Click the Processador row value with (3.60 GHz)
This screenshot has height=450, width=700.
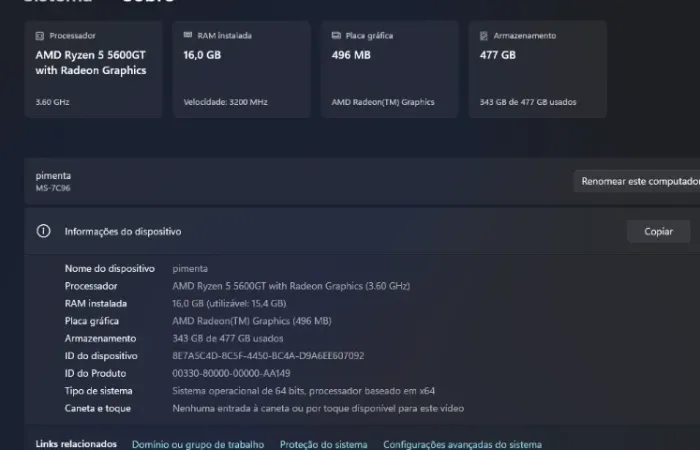(x=291, y=286)
